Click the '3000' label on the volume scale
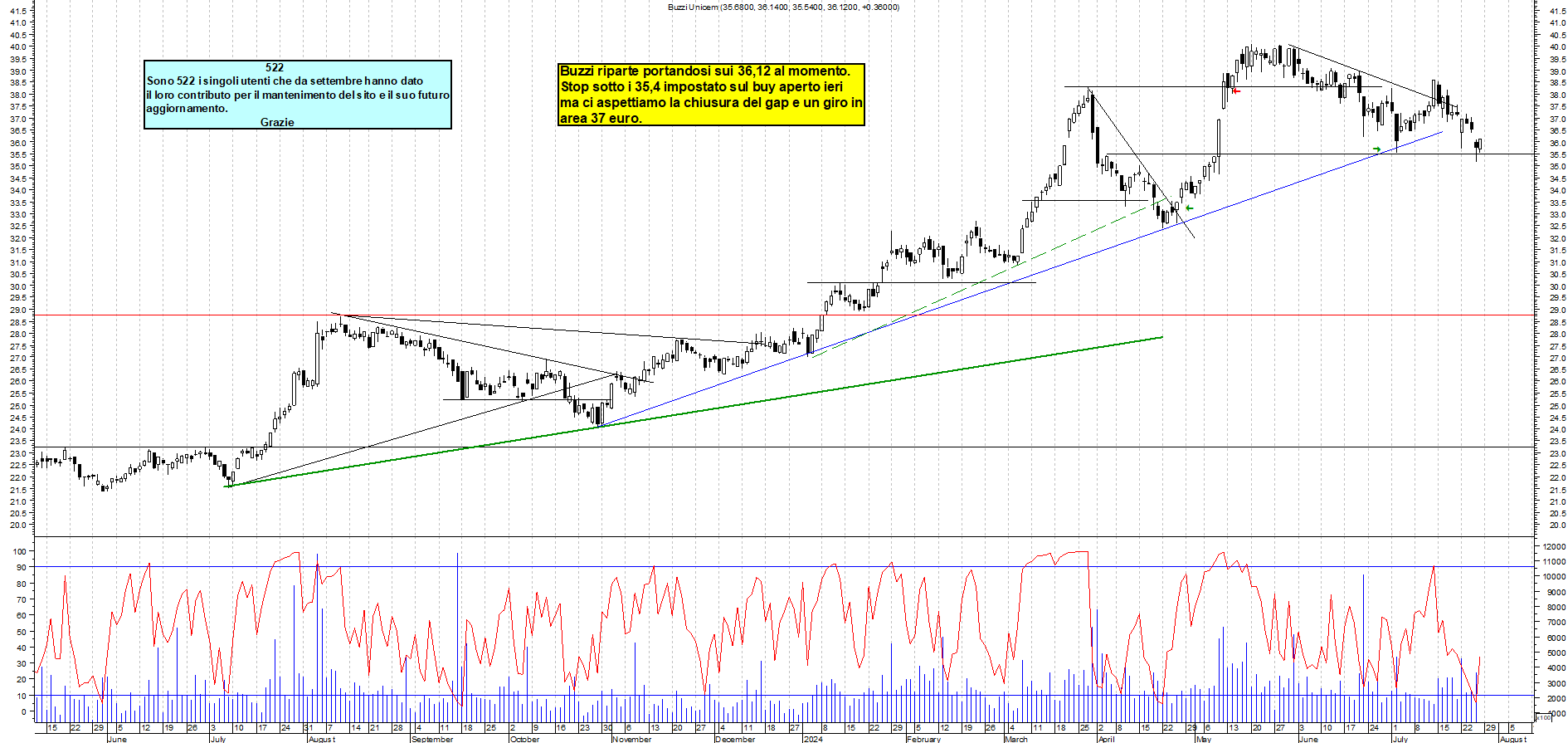The height and width of the screenshot is (743, 1568). click(1556, 683)
